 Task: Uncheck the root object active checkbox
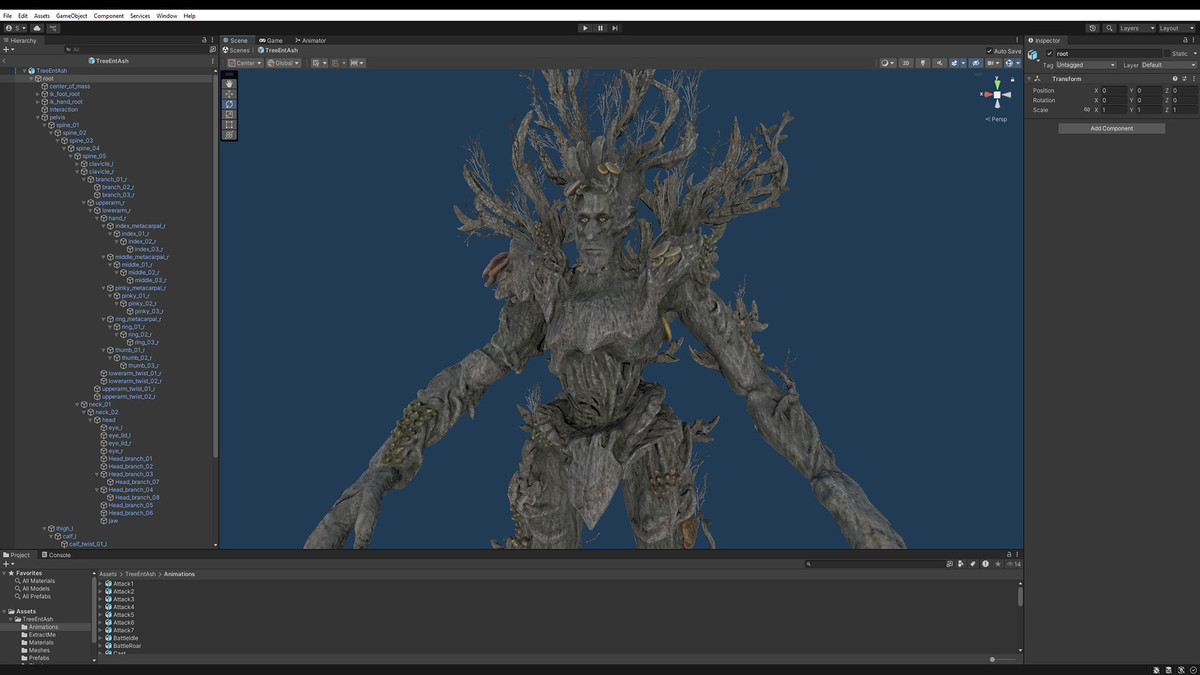point(1049,54)
